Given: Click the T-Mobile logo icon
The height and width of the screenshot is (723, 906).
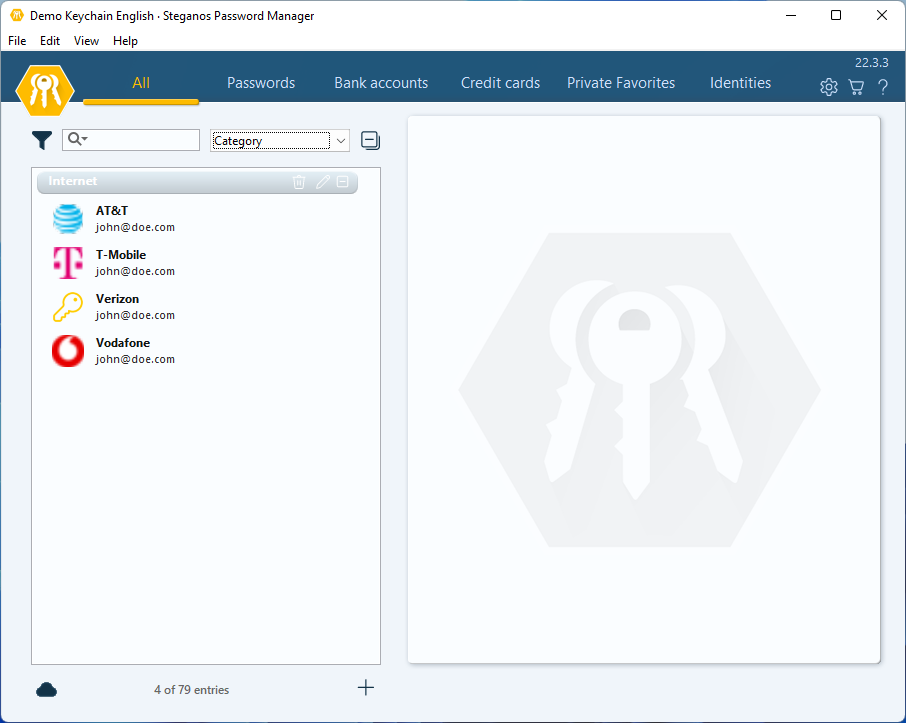Looking at the screenshot, I should click(68, 263).
